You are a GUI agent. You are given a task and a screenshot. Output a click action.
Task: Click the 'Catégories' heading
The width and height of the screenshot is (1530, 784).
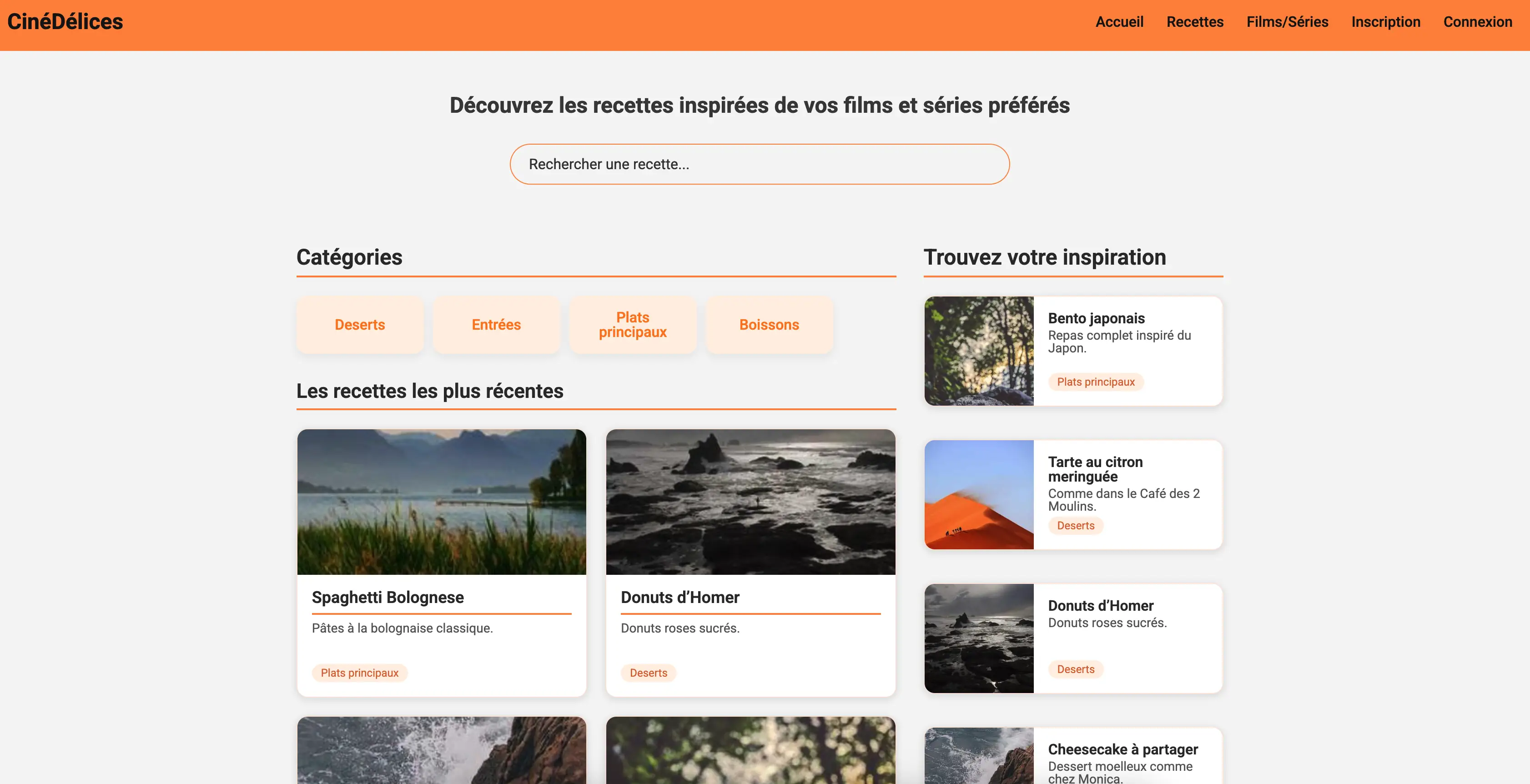[349, 257]
